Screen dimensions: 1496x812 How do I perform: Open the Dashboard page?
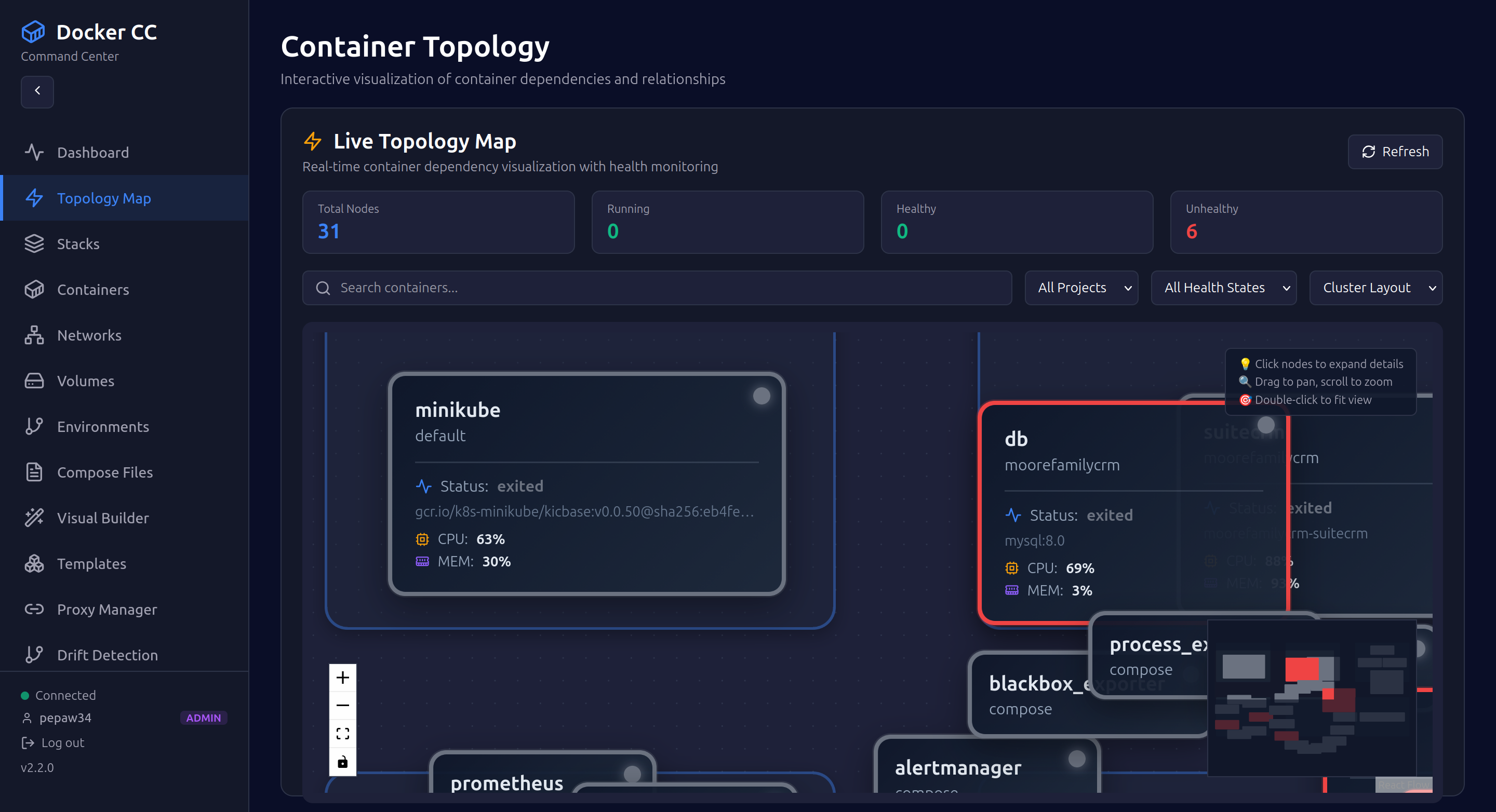pyautogui.click(x=93, y=153)
